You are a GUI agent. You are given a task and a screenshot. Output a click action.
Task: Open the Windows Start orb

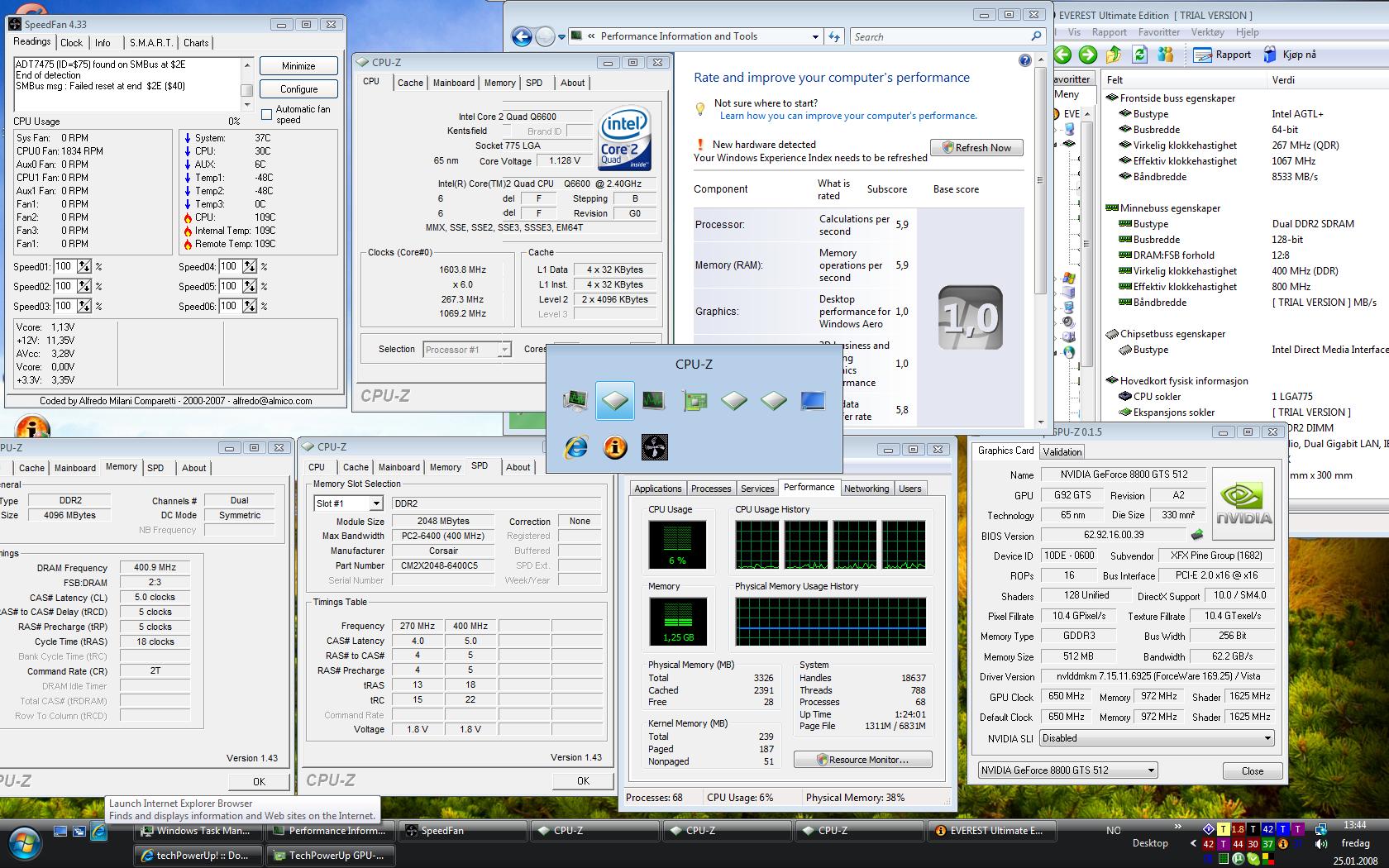pos(23,844)
